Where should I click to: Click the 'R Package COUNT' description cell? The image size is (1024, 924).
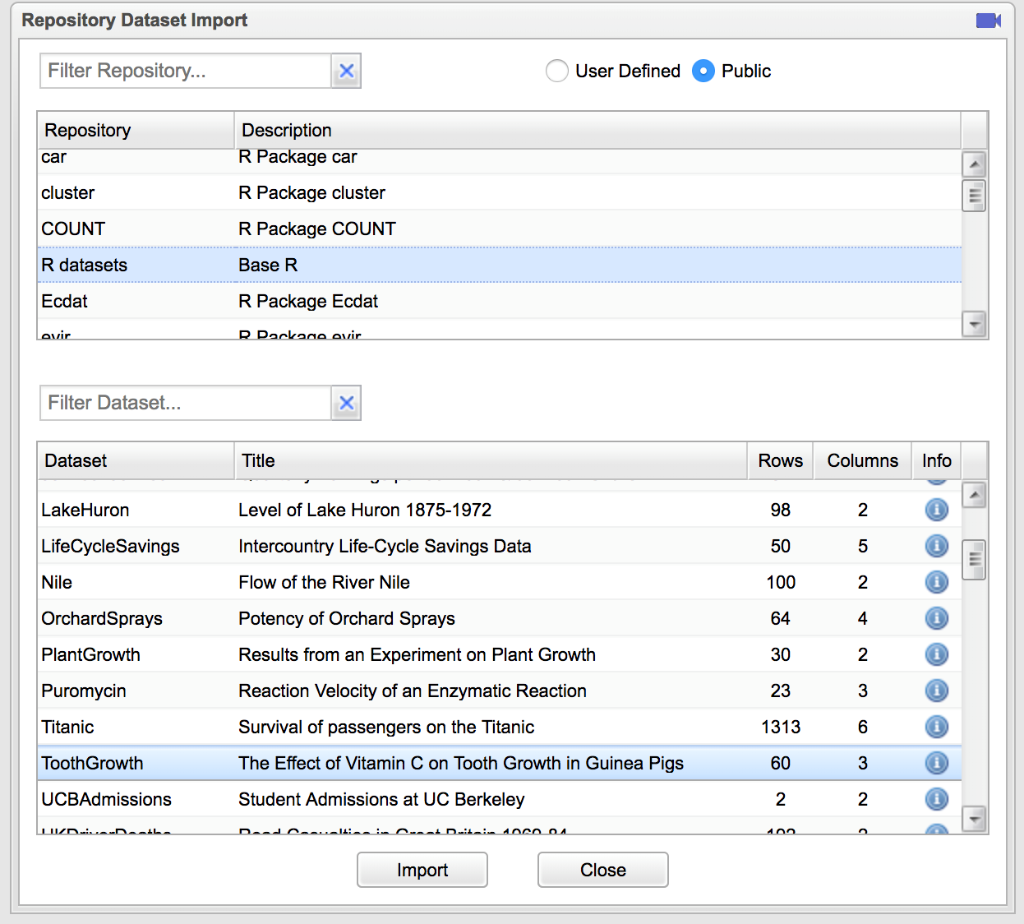tap(317, 229)
